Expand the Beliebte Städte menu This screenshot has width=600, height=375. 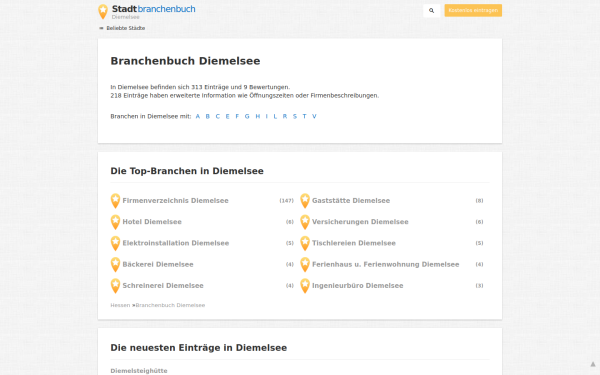tap(122, 28)
